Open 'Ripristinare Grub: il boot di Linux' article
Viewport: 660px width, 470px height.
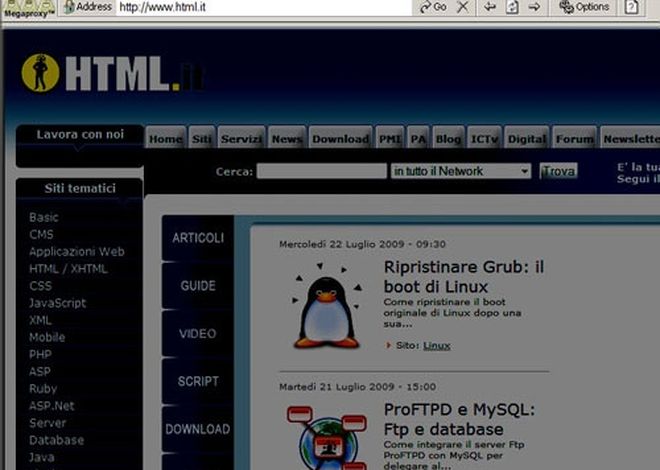click(464, 276)
